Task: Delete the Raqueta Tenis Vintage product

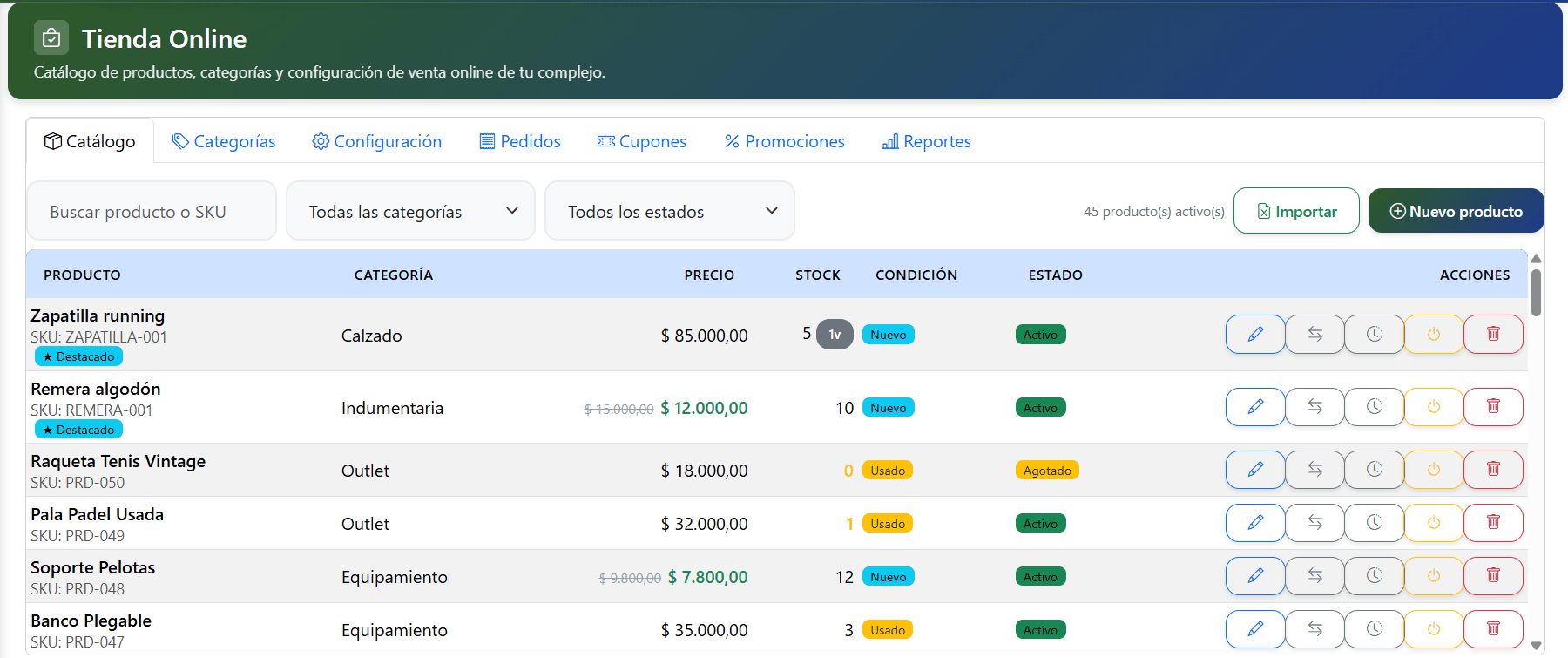Action: [x=1493, y=470]
